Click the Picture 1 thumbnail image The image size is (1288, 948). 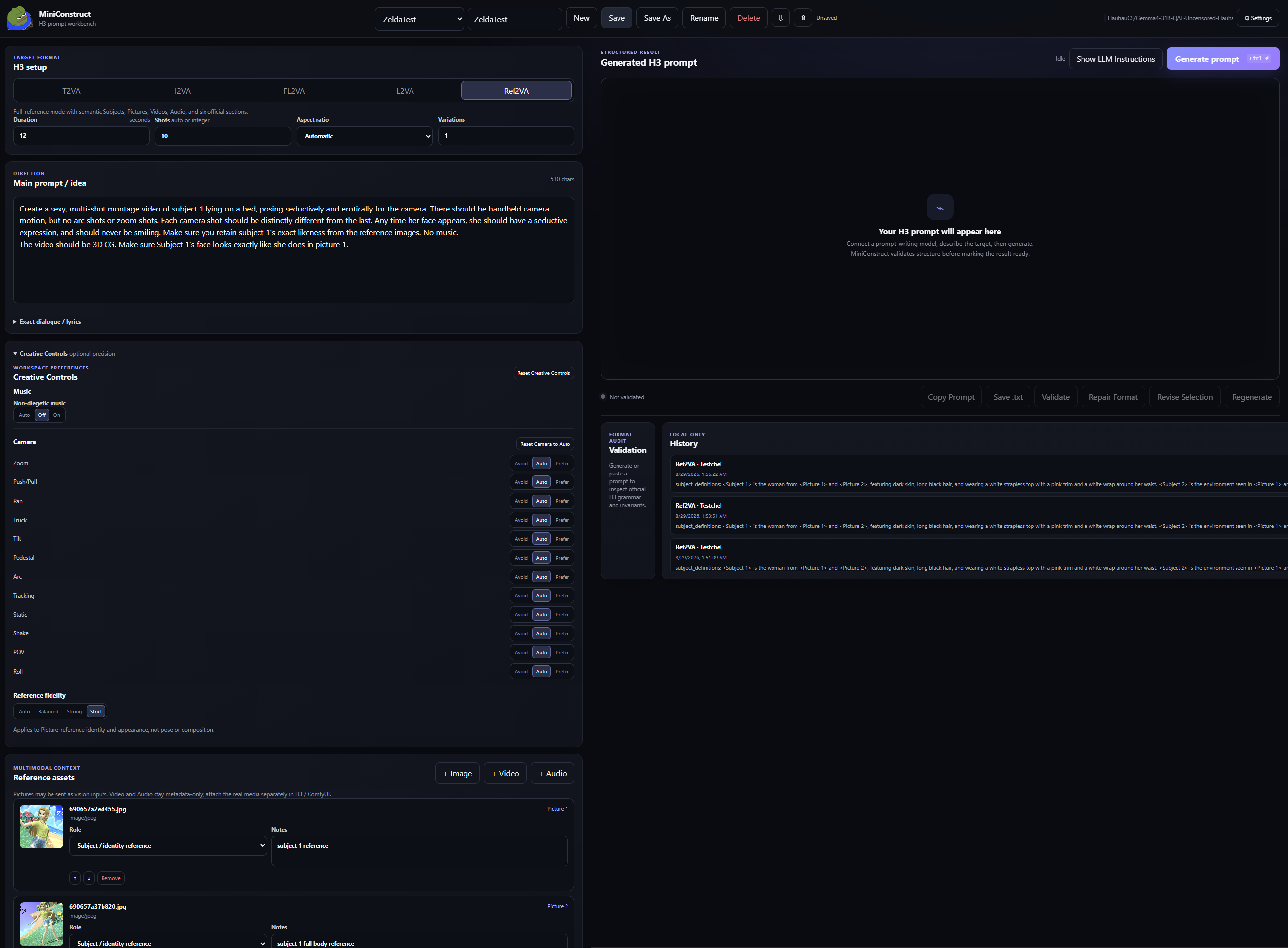pyautogui.click(x=41, y=826)
